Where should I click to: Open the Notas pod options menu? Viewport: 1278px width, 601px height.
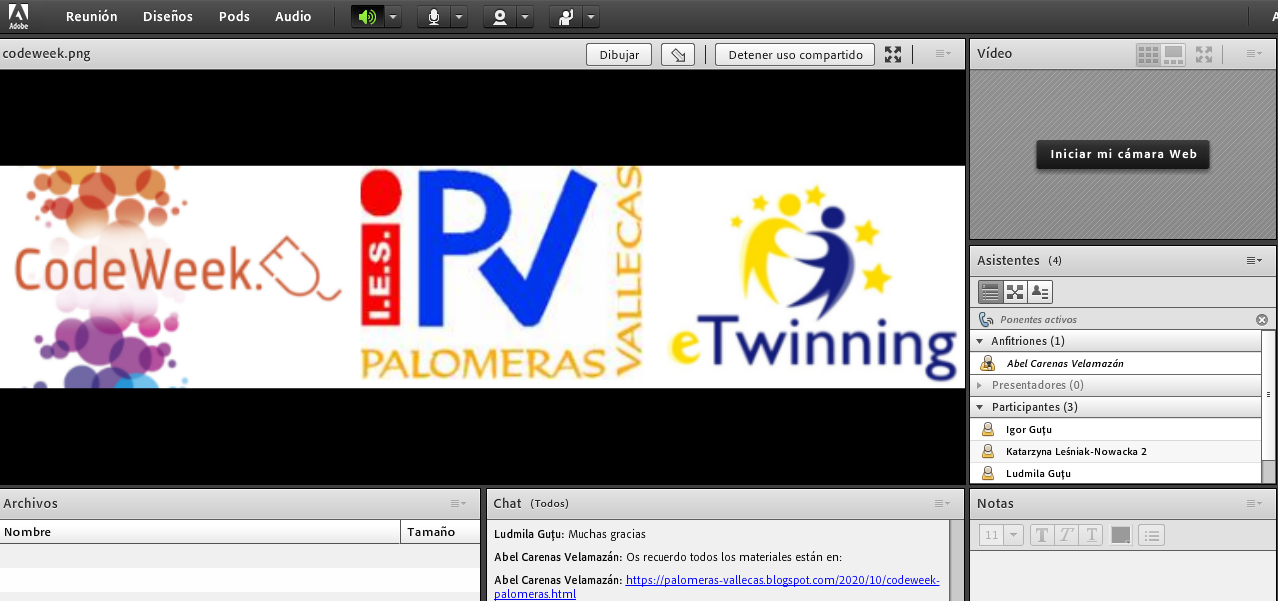click(1254, 504)
